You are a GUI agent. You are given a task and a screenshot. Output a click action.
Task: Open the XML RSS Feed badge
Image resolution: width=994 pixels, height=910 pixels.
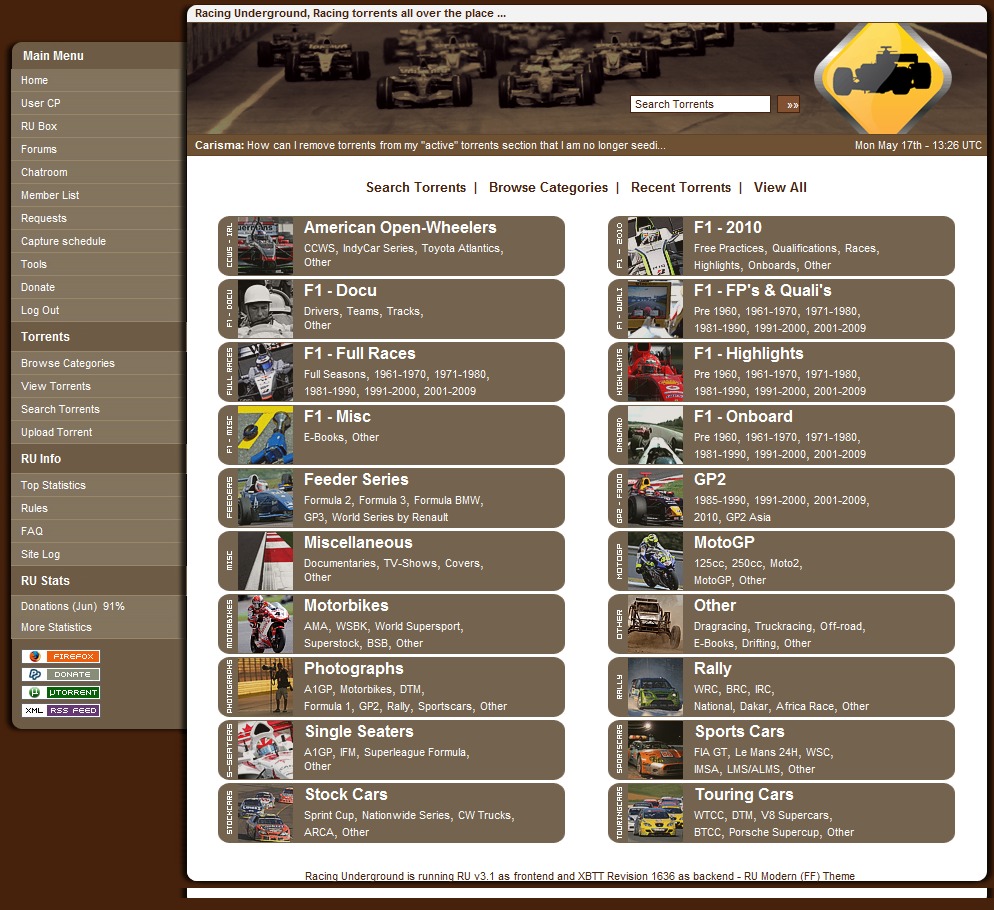[x=61, y=711]
